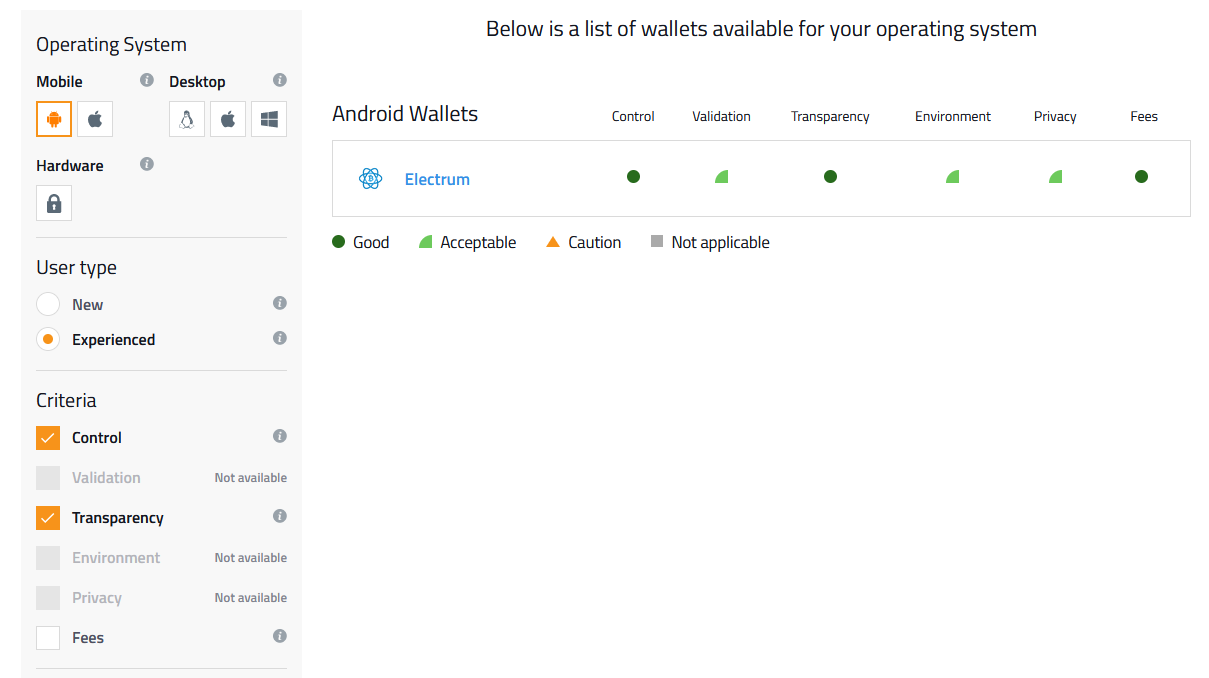
Task: Choose the Hardware wallet lock icon
Action: (54, 203)
